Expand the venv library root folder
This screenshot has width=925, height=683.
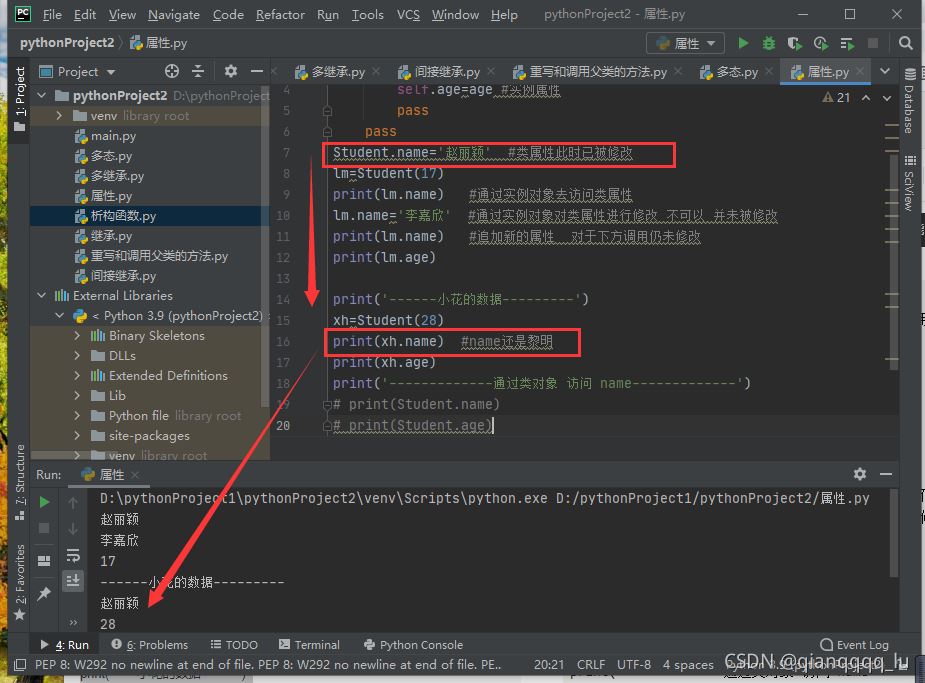pyautogui.click(x=59, y=116)
